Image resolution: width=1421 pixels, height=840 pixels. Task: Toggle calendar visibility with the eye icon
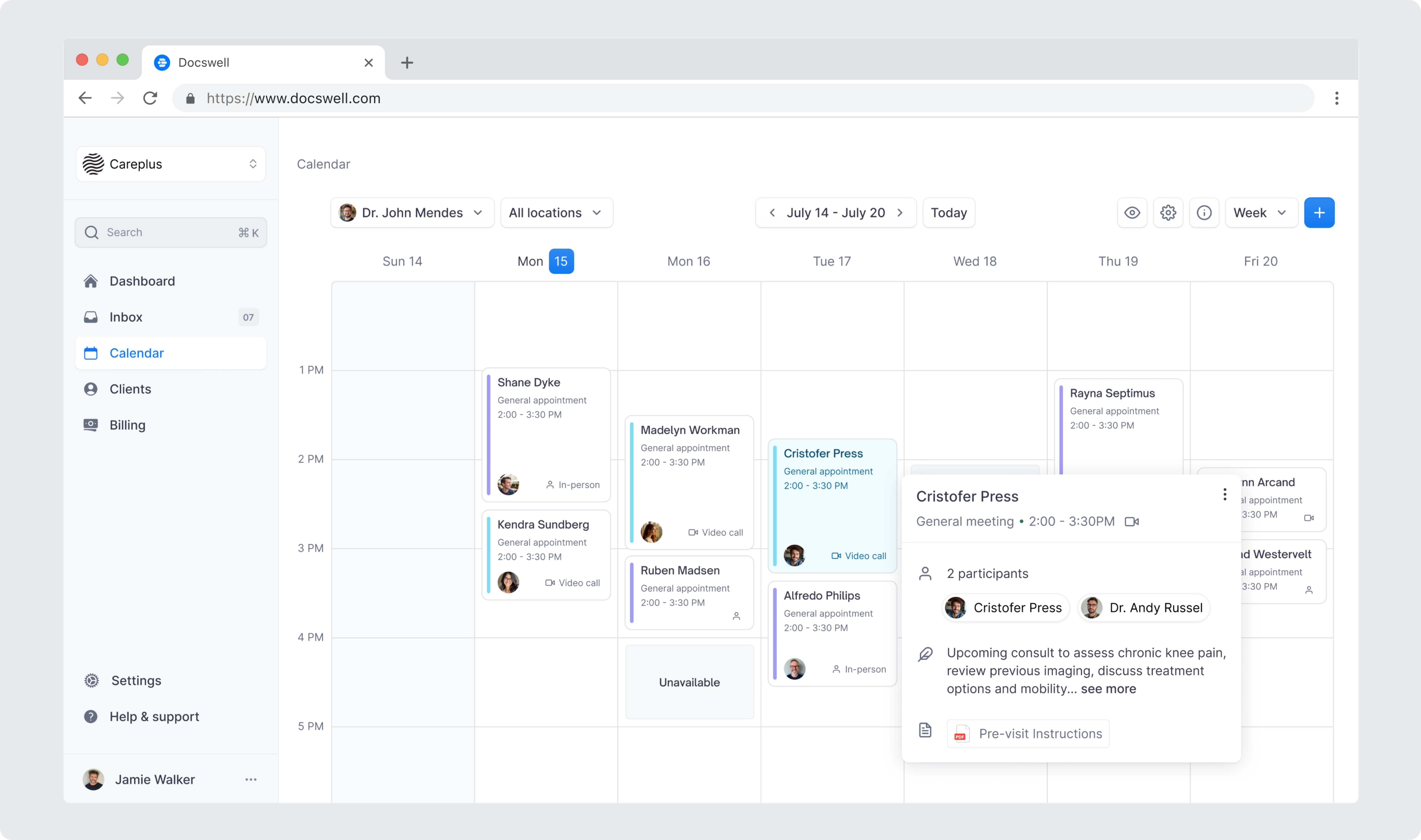(x=1132, y=213)
